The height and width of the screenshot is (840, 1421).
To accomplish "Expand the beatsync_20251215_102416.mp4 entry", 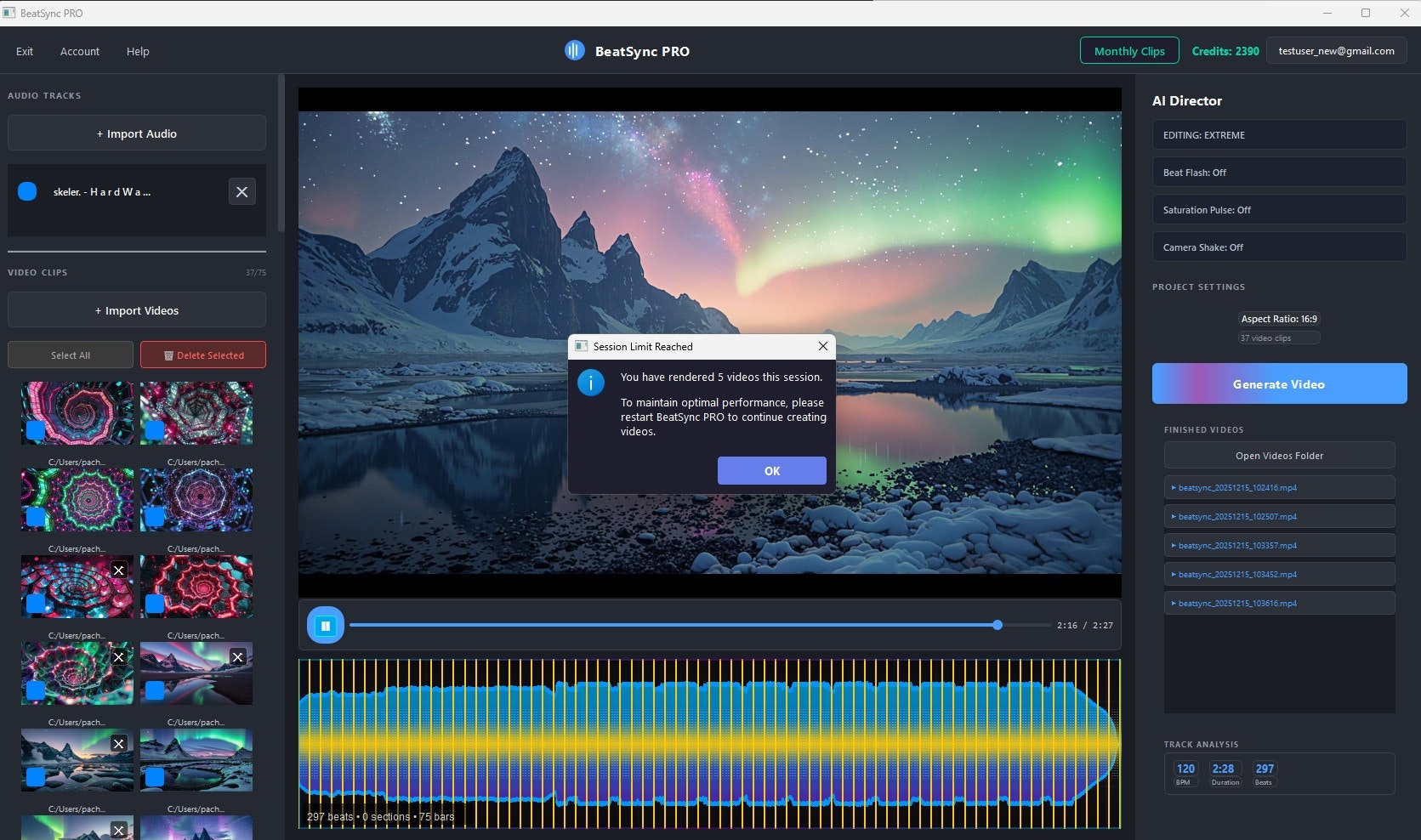I will tap(1278, 487).
